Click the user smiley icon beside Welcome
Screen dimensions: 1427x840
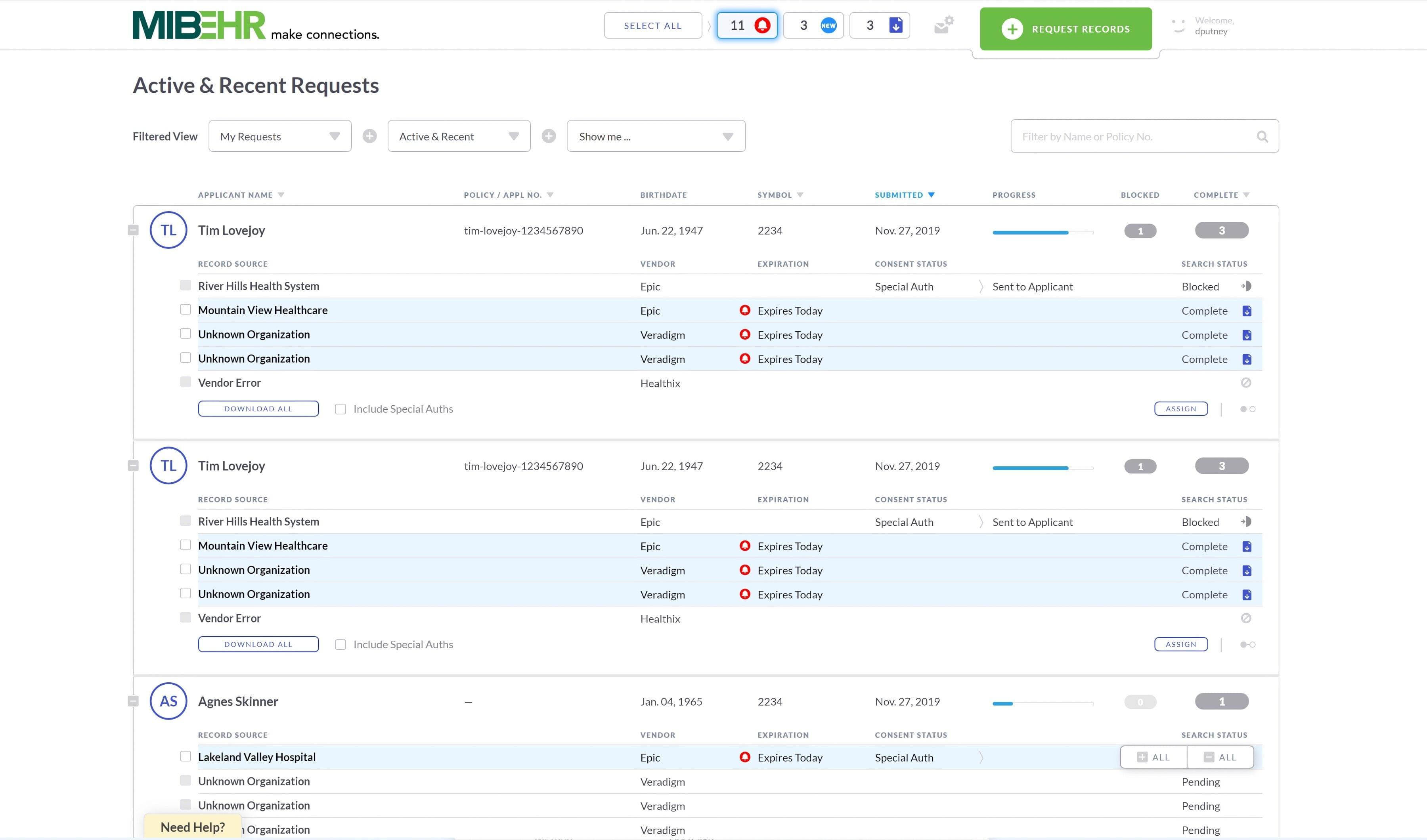[1178, 26]
